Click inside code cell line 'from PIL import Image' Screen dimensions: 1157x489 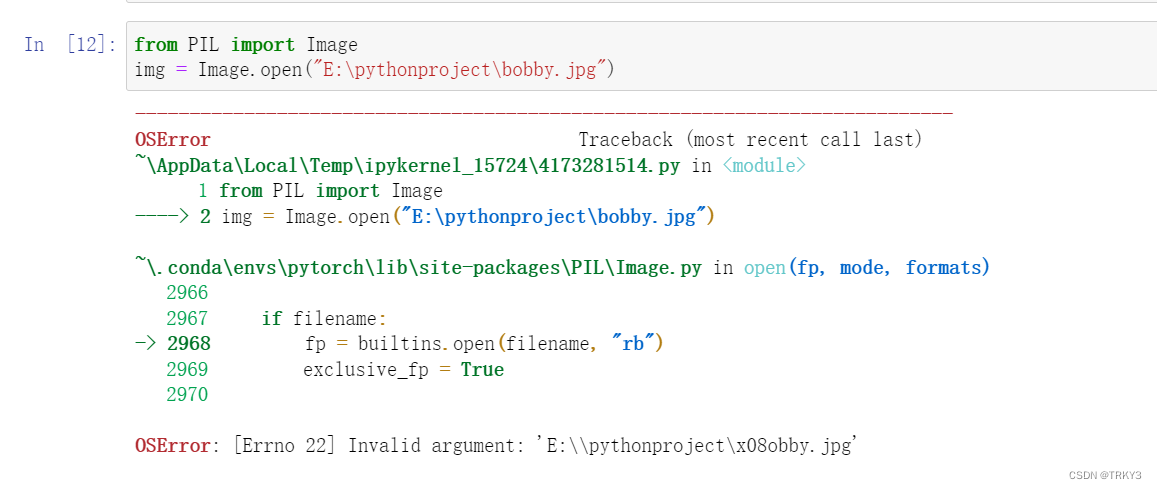click(x=246, y=44)
